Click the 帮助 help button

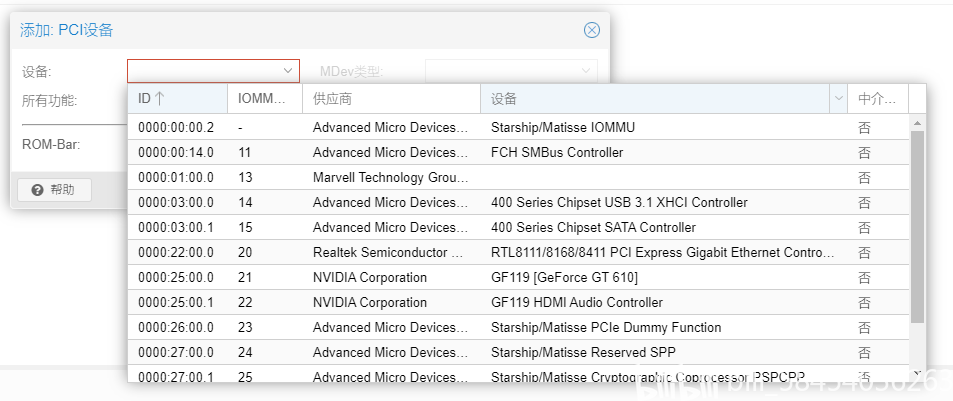[x=54, y=190]
